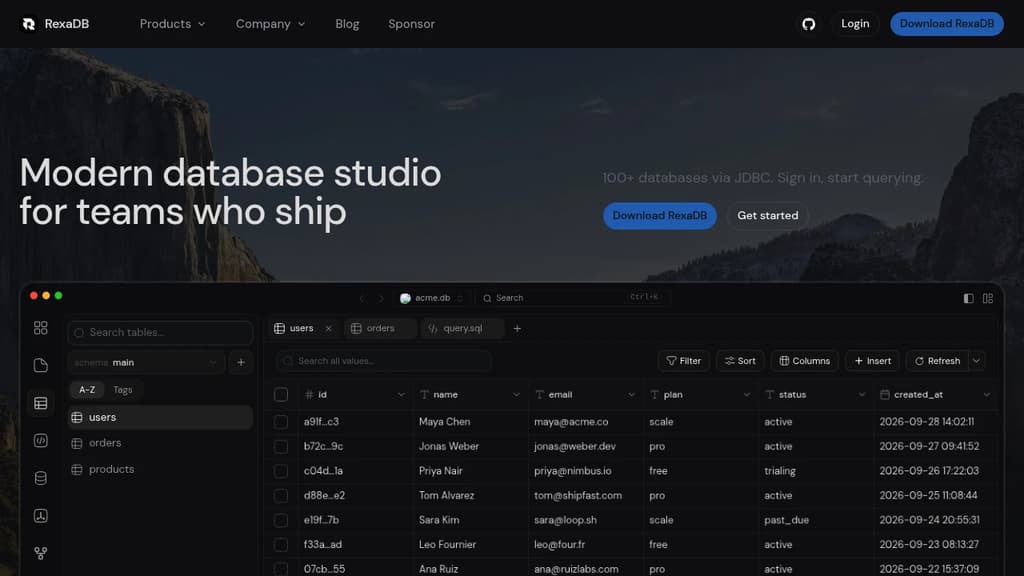Screen dimensions: 1024x576
Task: Click the RexaDB logo icon
Action: click(x=29, y=24)
